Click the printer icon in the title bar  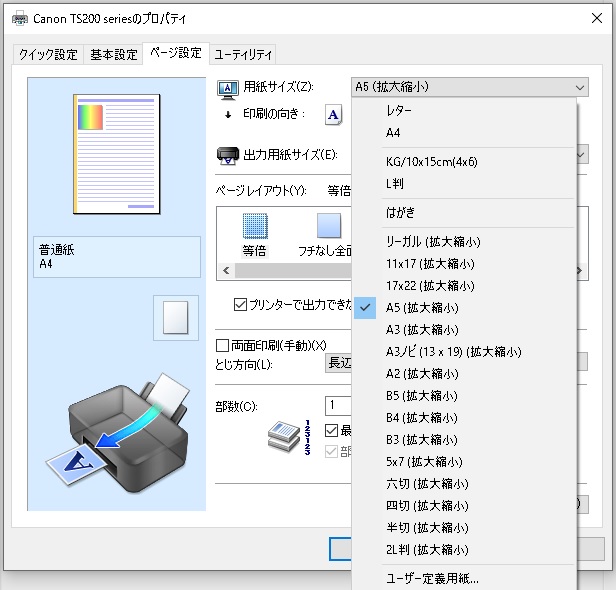click(x=20, y=18)
